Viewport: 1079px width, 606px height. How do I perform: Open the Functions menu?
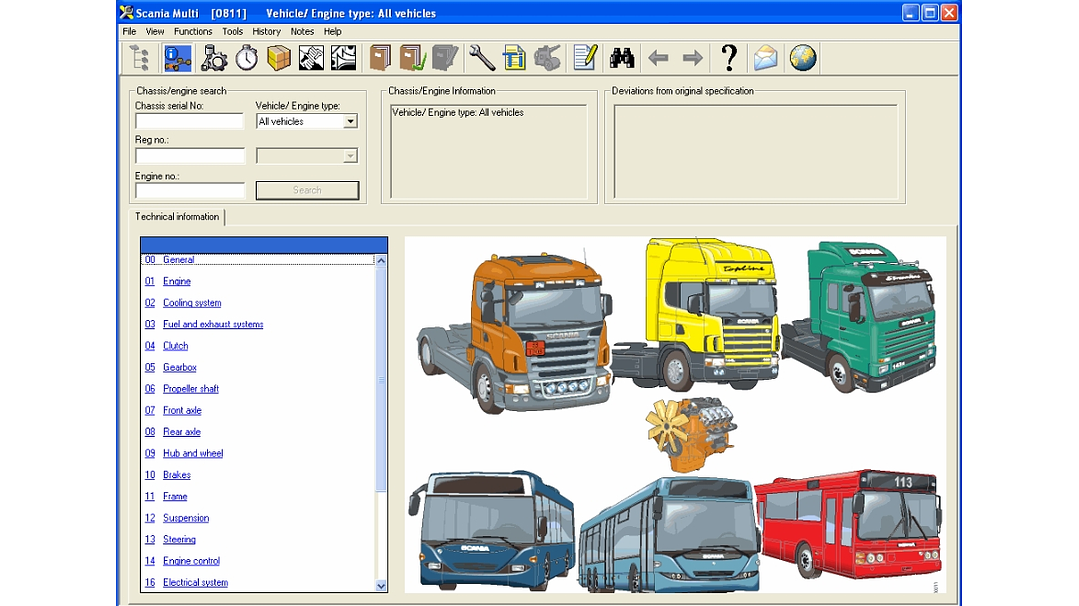[192, 32]
